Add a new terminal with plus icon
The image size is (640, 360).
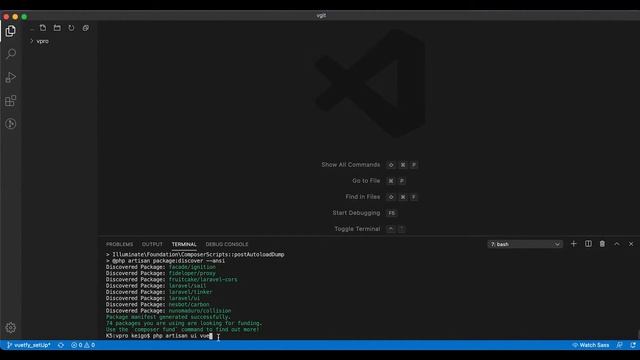coord(573,244)
